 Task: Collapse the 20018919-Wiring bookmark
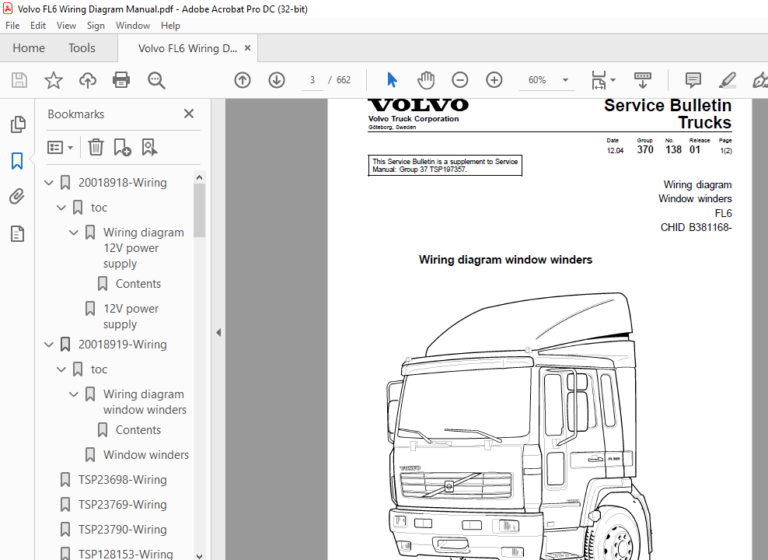(48, 344)
